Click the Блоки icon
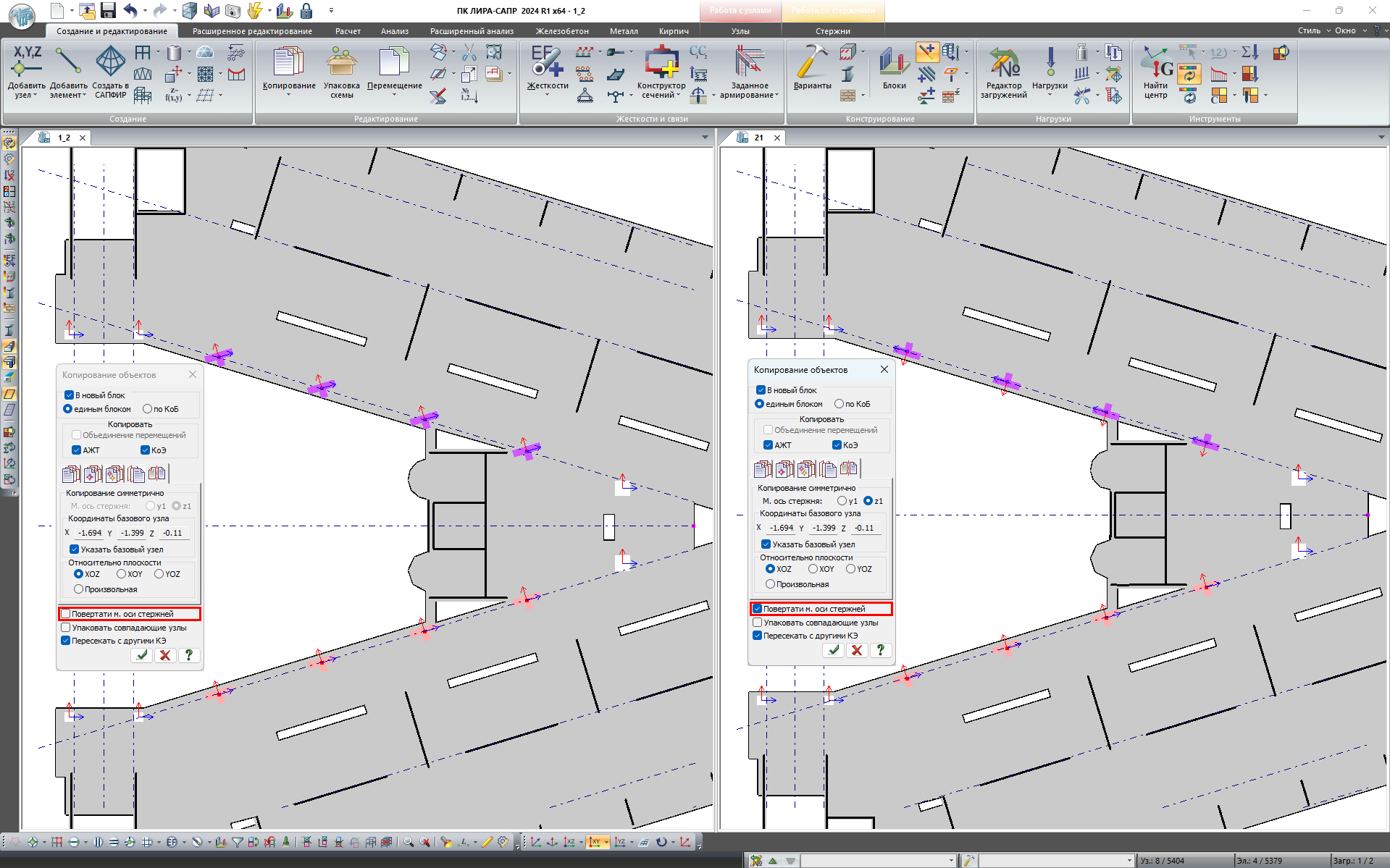This screenshot has height=868, width=1390. point(894,62)
